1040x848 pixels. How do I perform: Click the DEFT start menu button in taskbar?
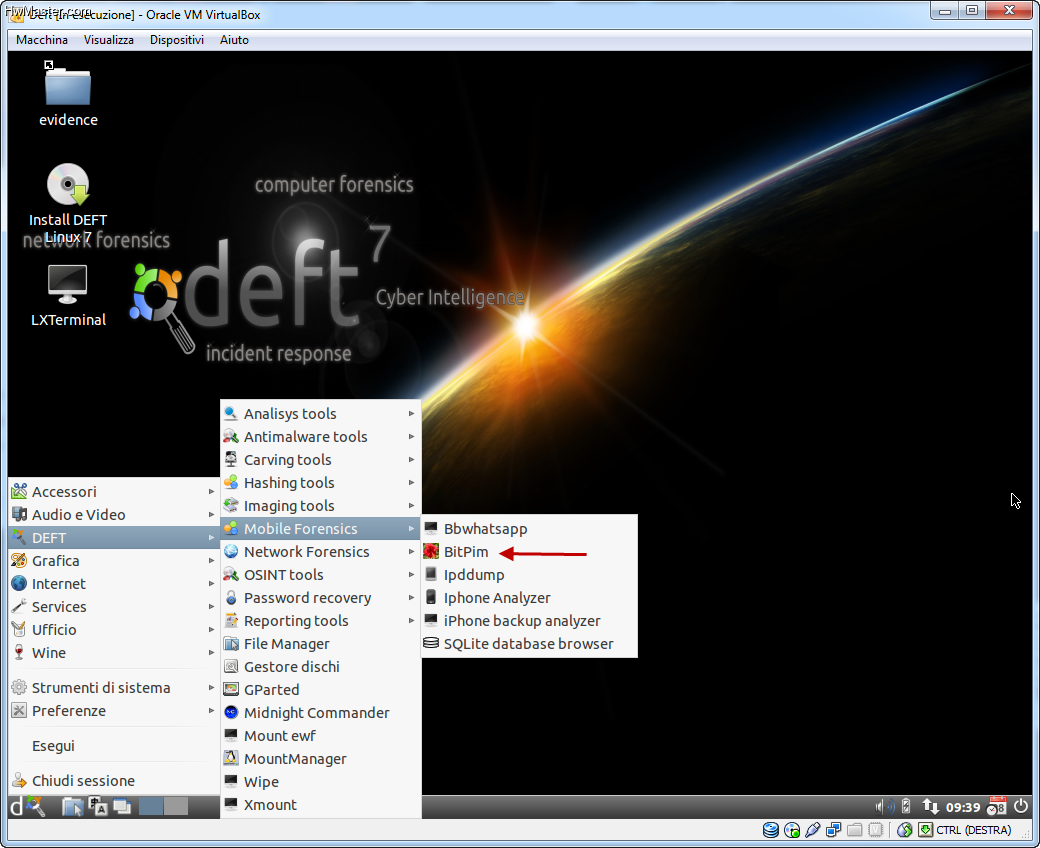[27, 806]
